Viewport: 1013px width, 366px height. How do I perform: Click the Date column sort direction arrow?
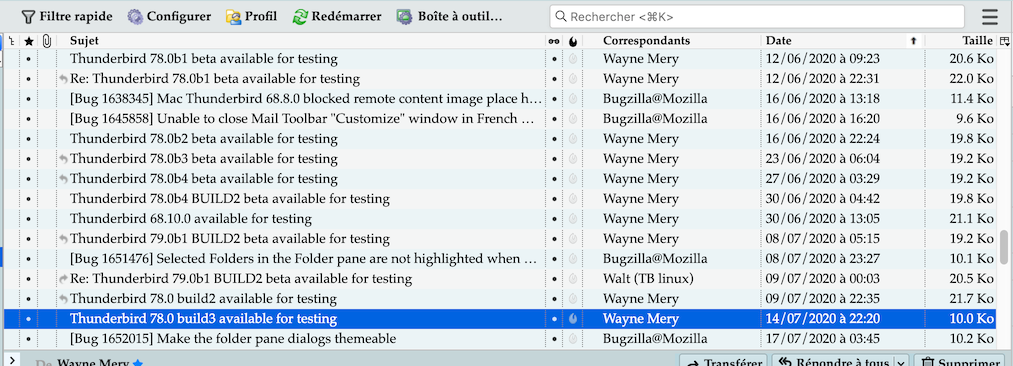tap(914, 41)
